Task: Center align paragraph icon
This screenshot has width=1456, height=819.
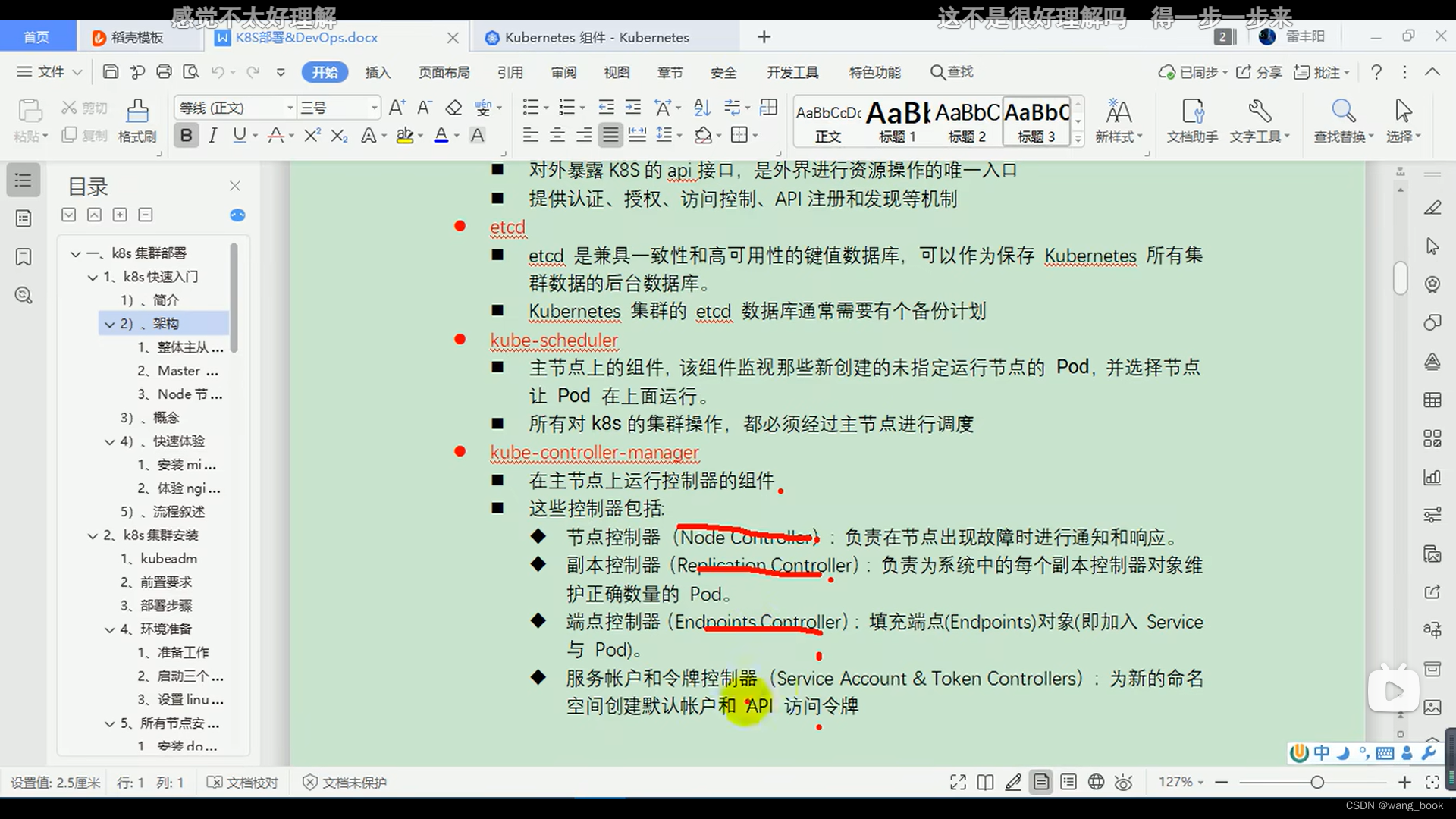Action: point(557,136)
